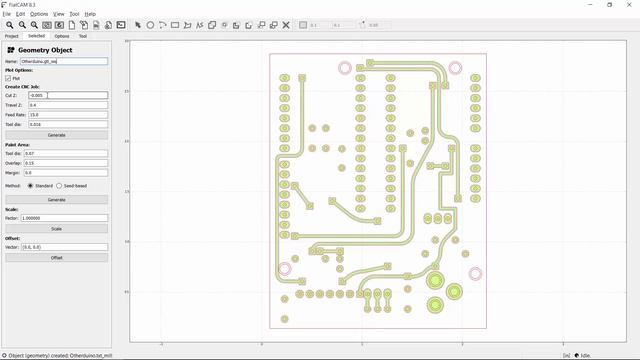Click the Scale button
The height and width of the screenshot is (360, 640).
[56, 229]
